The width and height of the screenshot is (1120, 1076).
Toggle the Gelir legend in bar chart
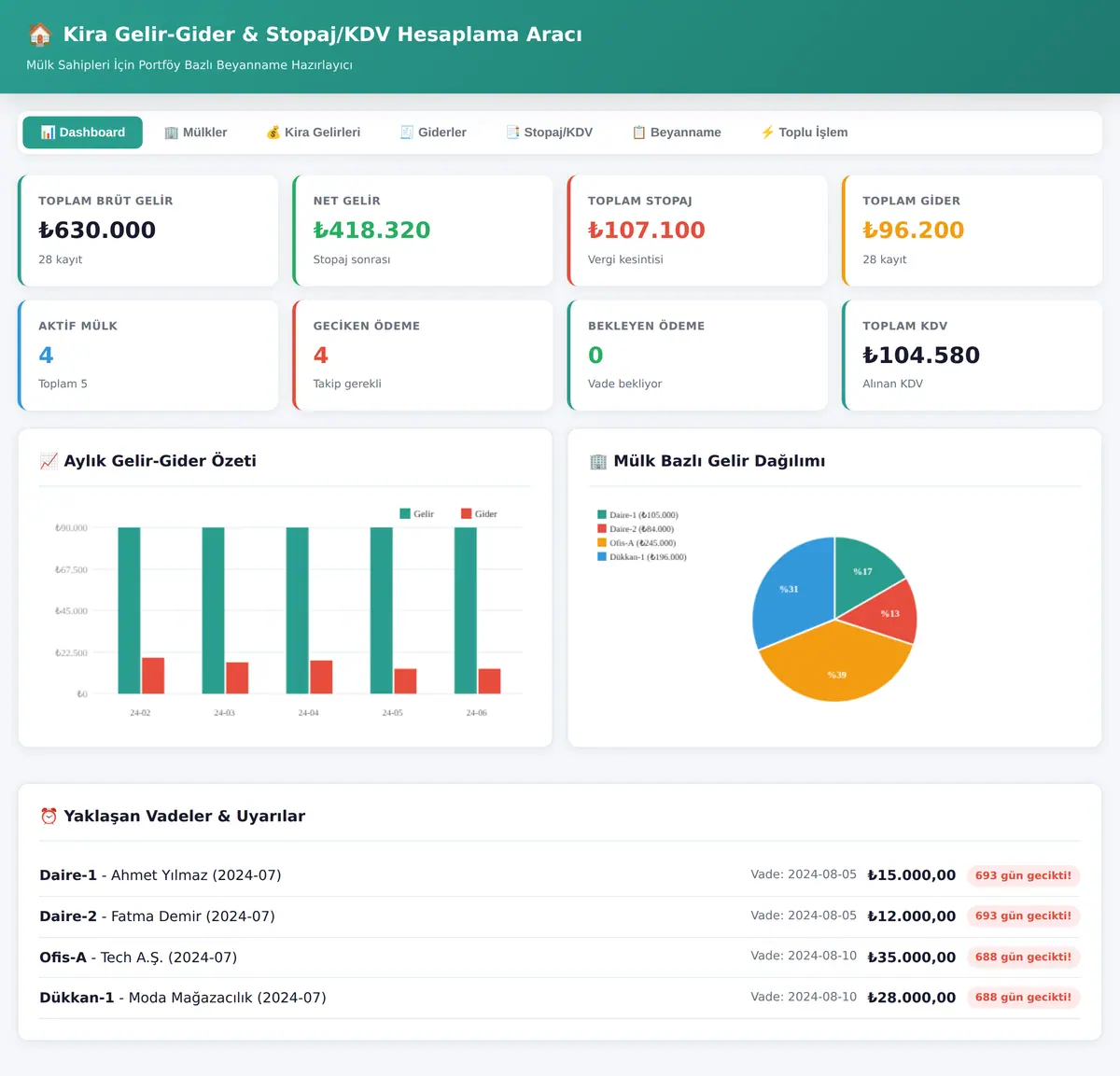416,514
